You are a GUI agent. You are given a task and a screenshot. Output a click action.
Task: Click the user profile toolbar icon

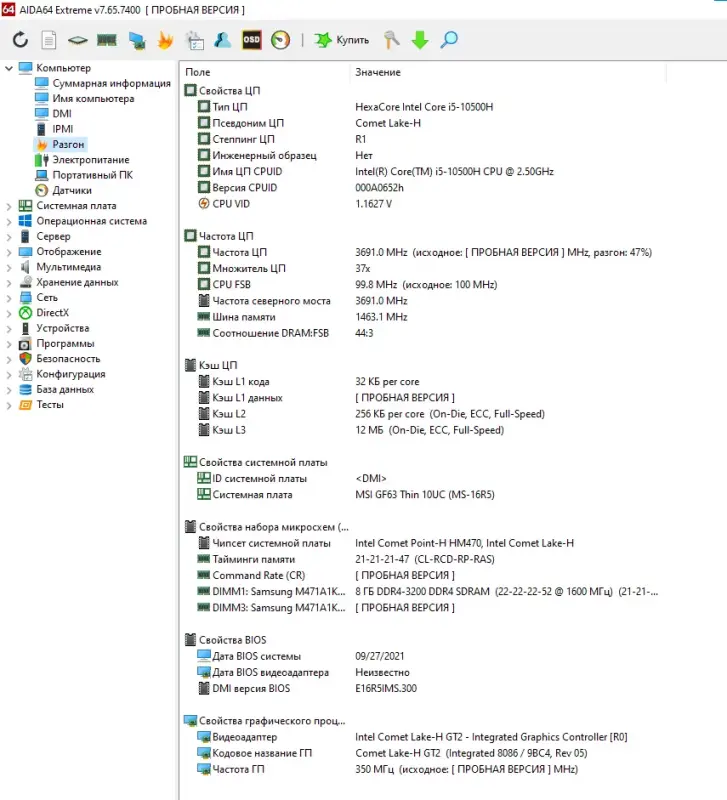coord(222,40)
